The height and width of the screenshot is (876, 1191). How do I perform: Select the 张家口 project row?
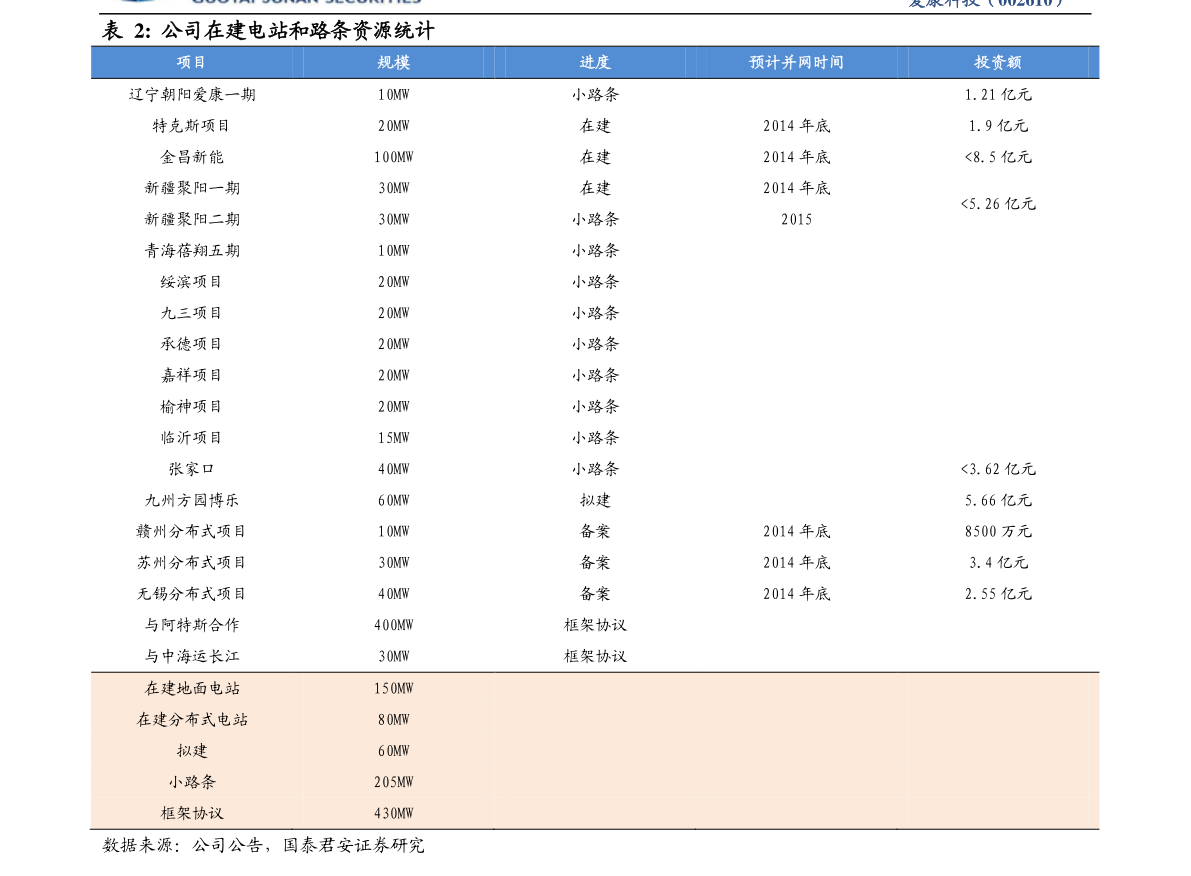tap(191, 468)
